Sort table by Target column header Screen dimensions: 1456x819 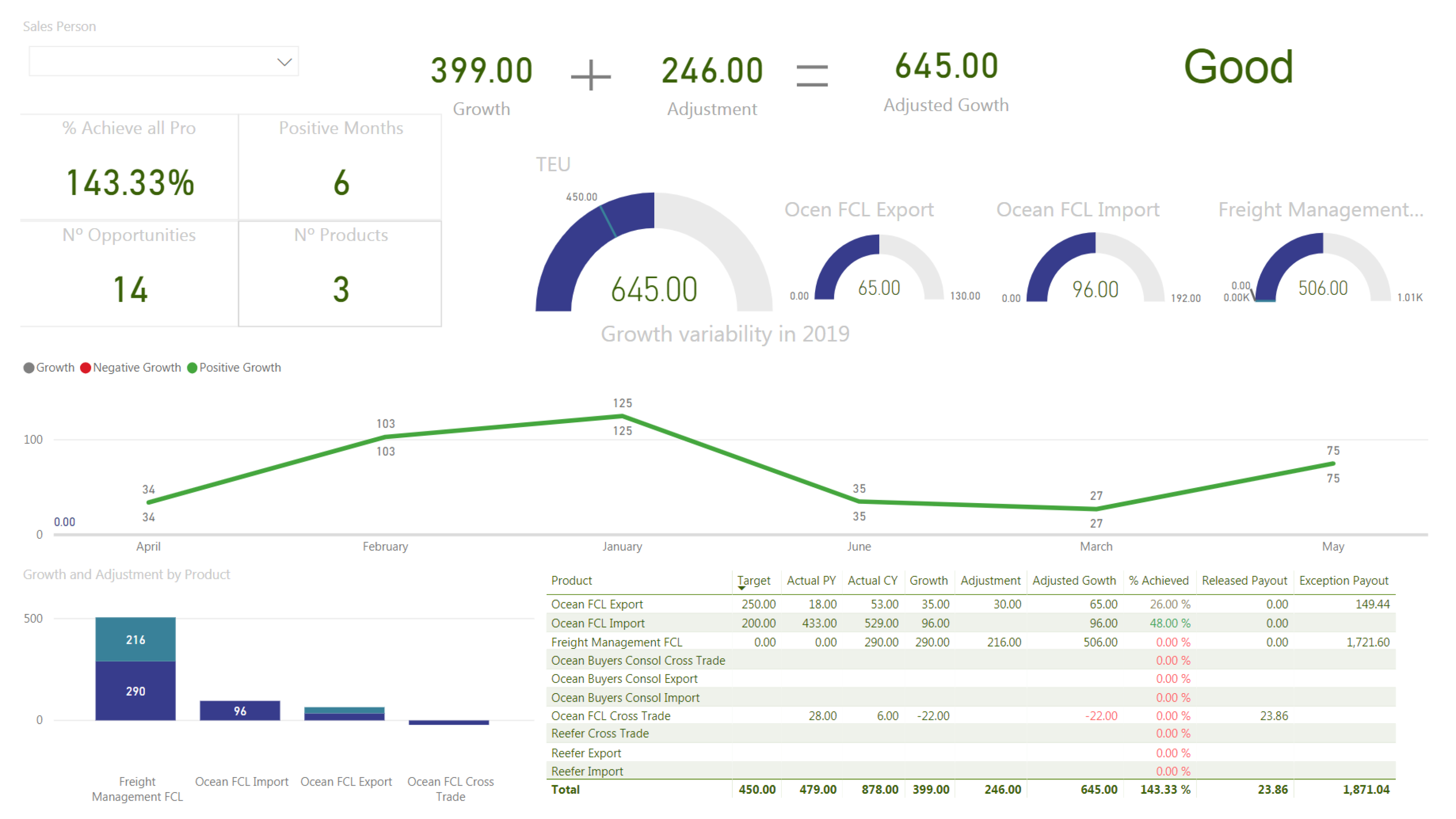click(753, 581)
